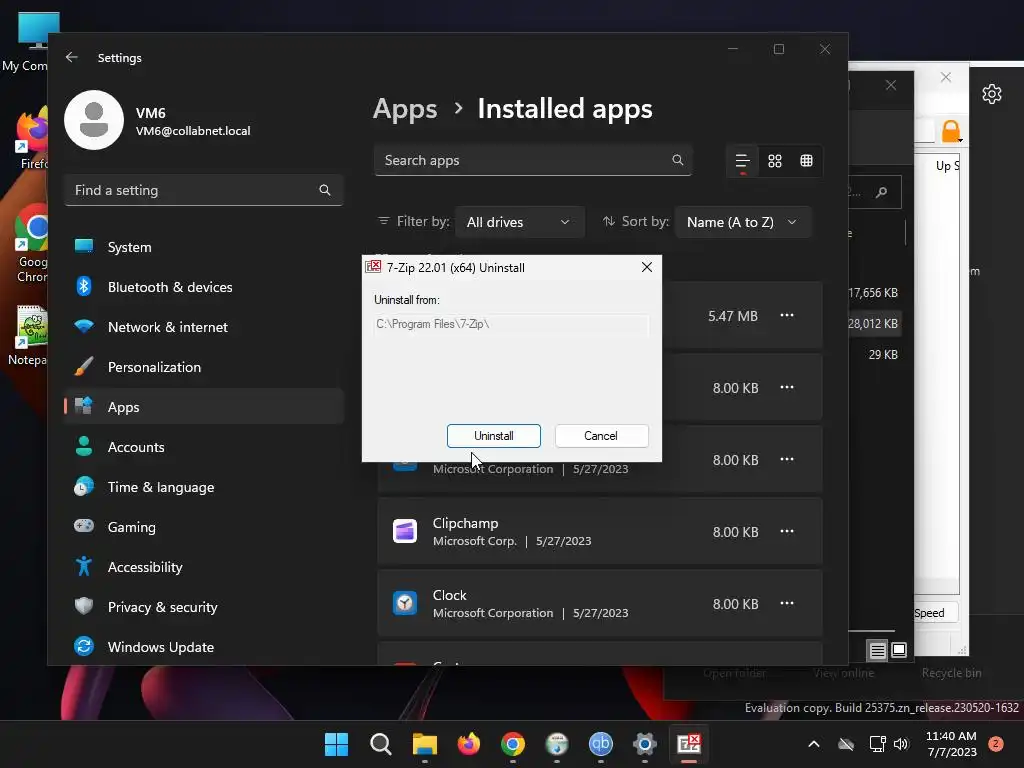Go back with the Settings back arrow
This screenshot has width=1024, height=768.
coord(72,57)
